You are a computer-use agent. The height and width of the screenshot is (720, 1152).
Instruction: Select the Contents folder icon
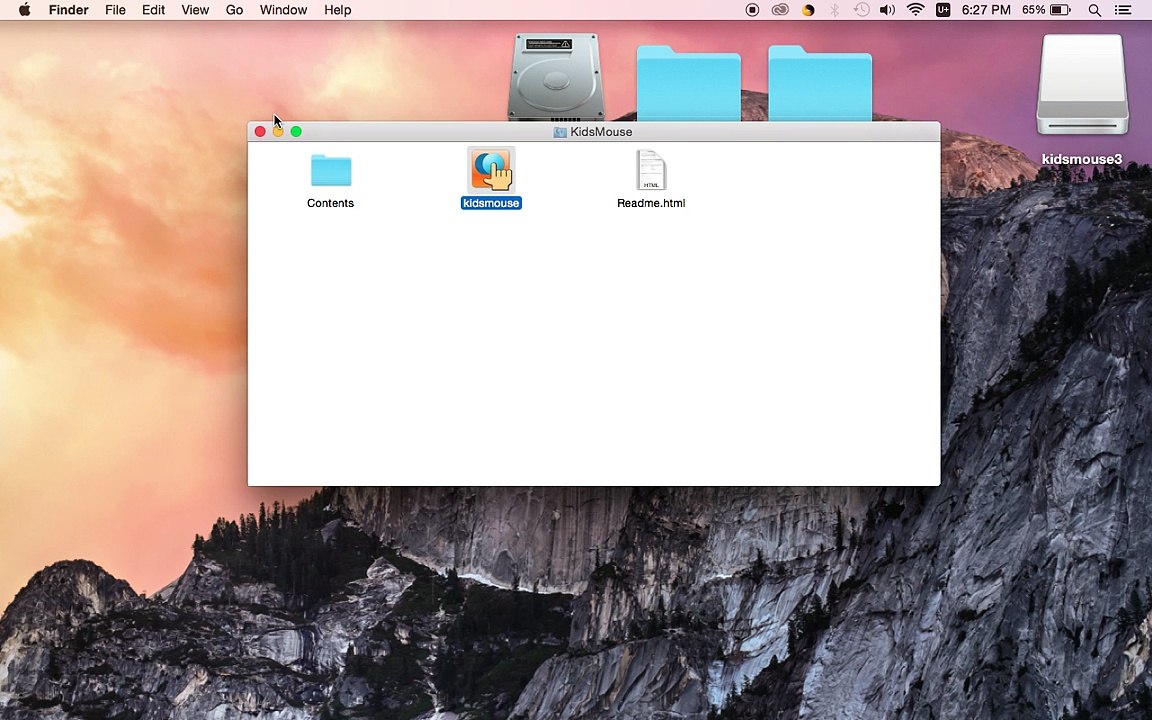pyautogui.click(x=331, y=170)
